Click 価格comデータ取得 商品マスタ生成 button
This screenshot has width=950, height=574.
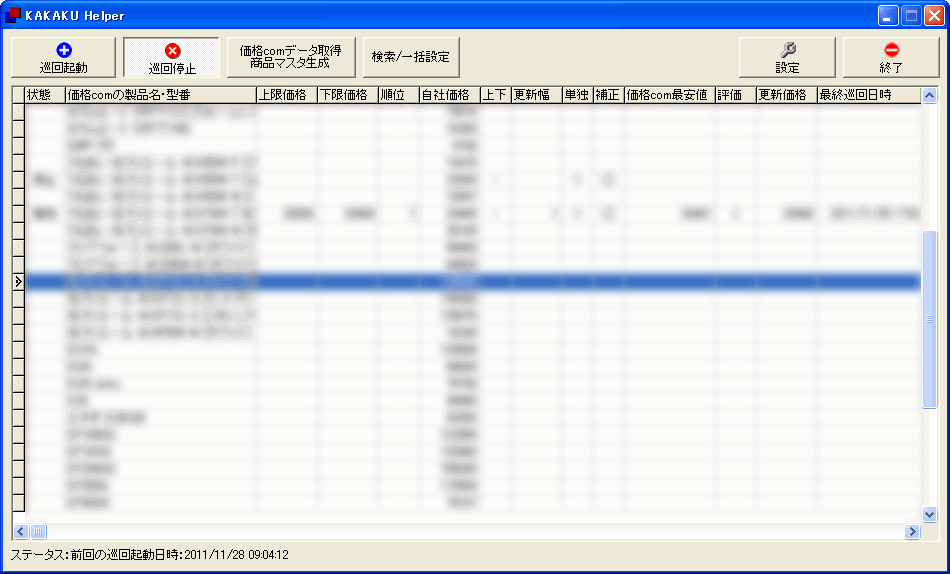click(291, 58)
